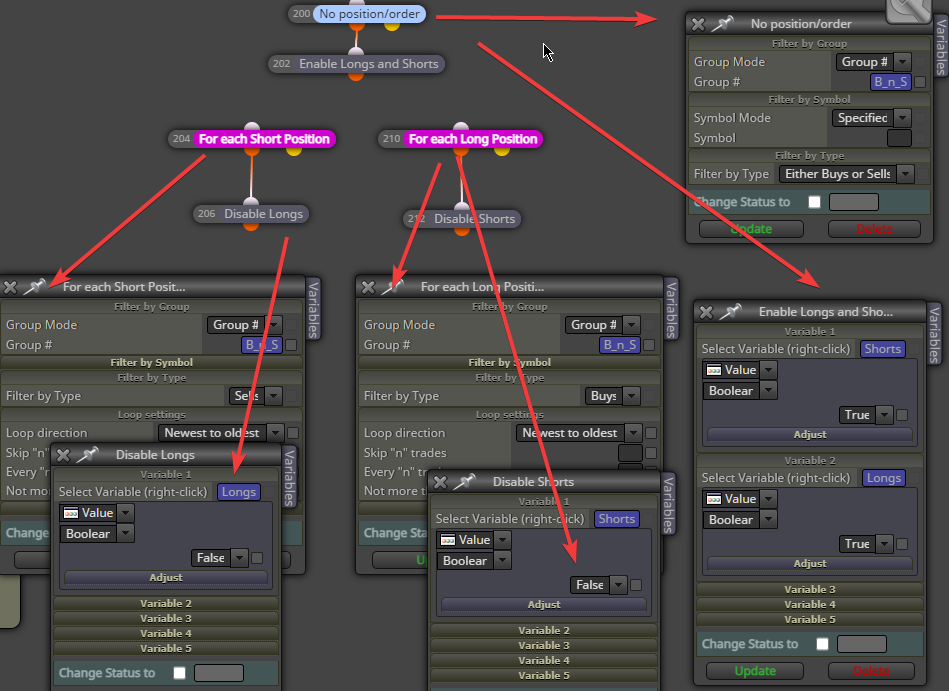Open Variables tab of For each Short Position panel
Screen dimensions: 949x691
pos(314,309)
